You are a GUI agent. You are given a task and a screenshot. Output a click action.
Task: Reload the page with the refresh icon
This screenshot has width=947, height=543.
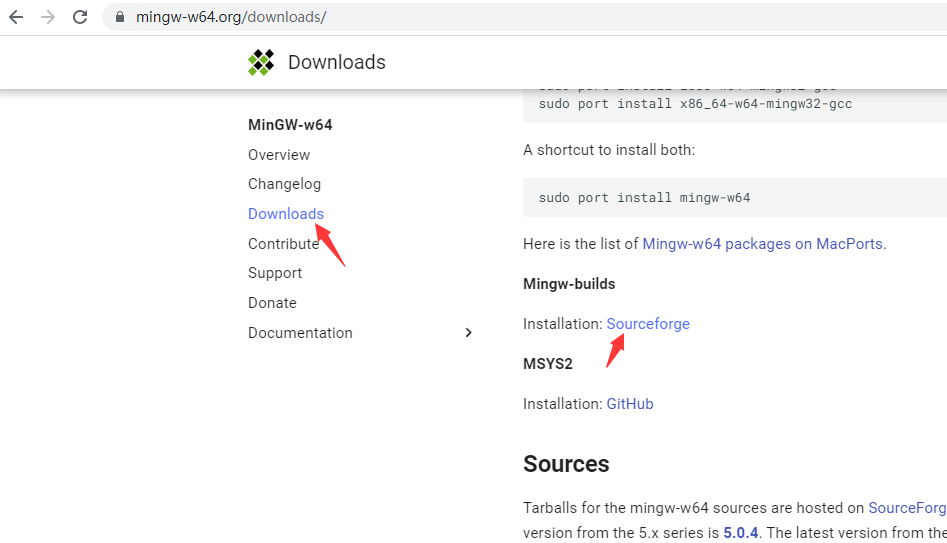click(80, 17)
